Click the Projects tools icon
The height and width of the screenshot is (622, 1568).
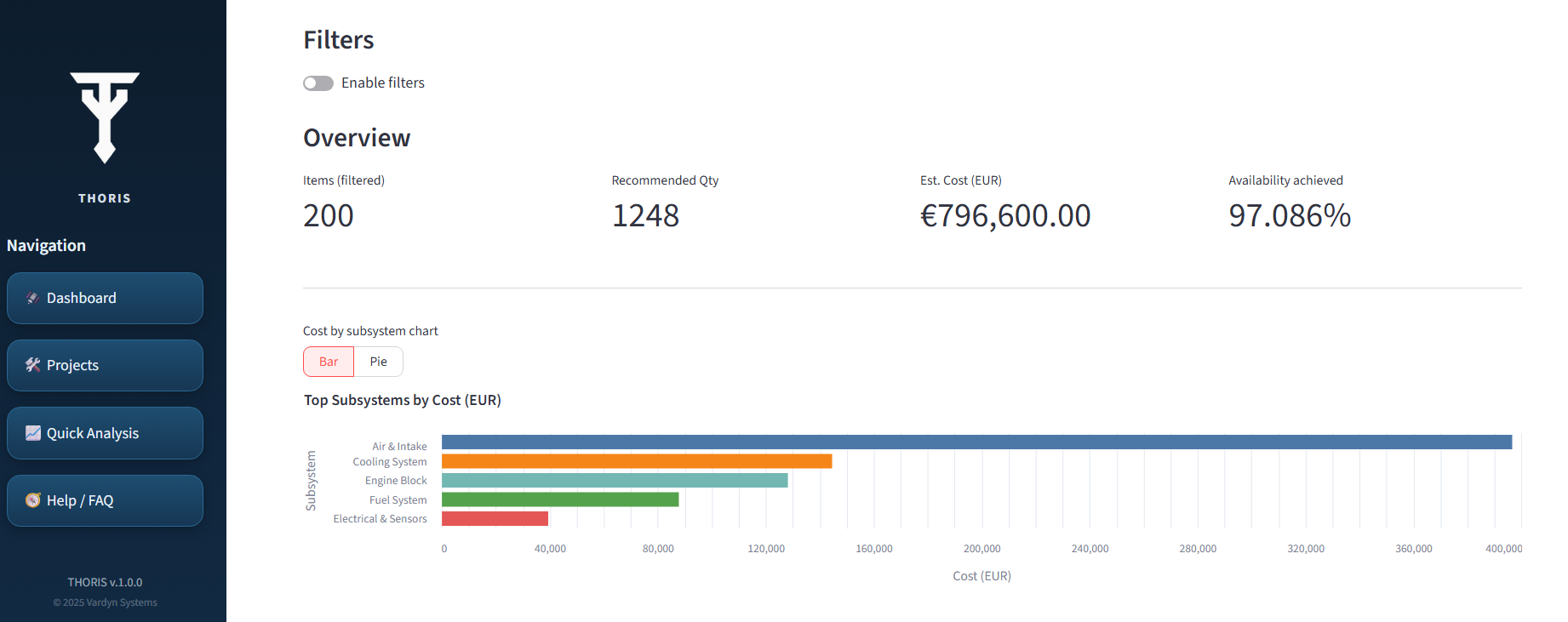32,365
